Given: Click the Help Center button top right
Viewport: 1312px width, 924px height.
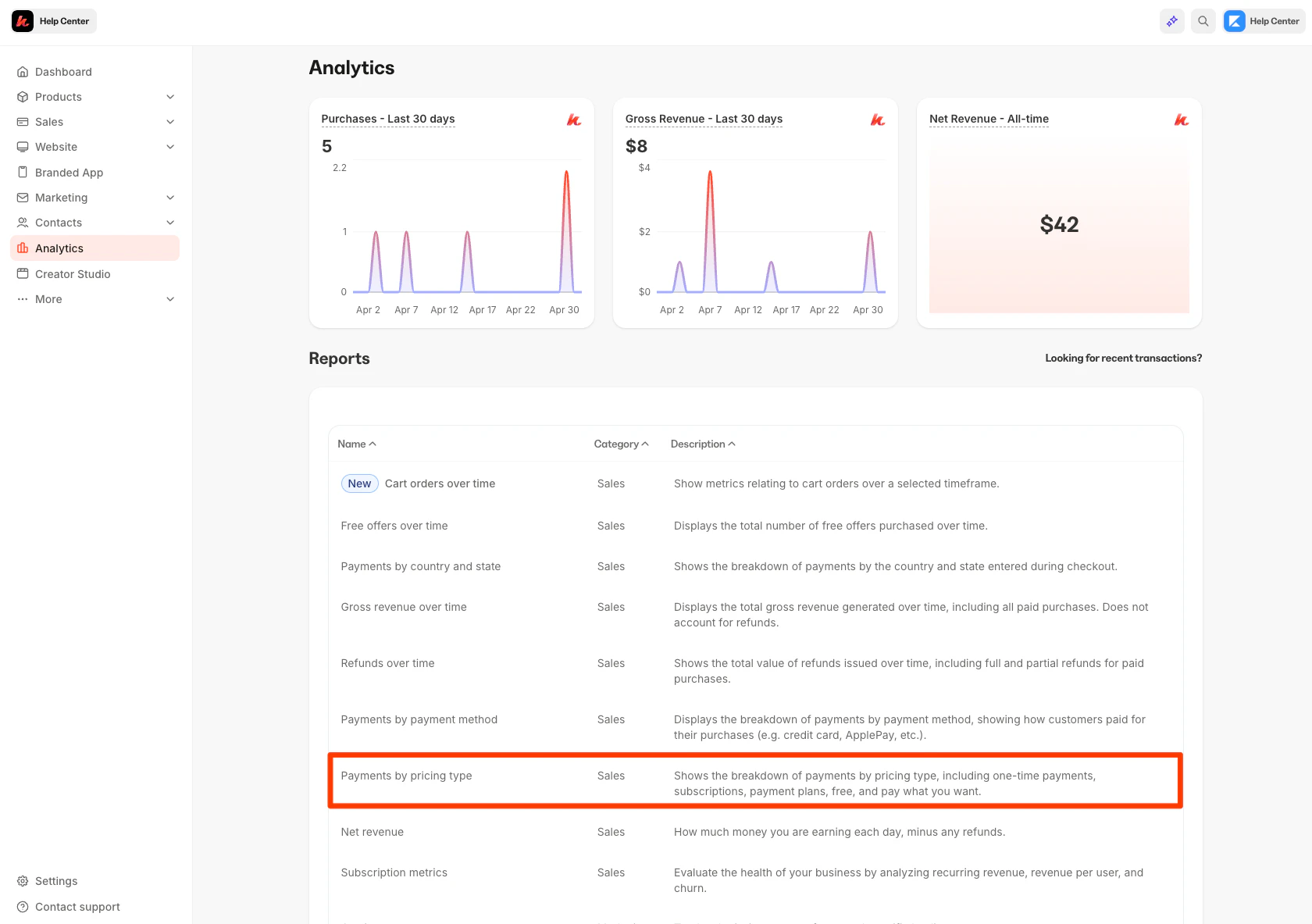Looking at the screenshot, I should (x=1262, y=21).
